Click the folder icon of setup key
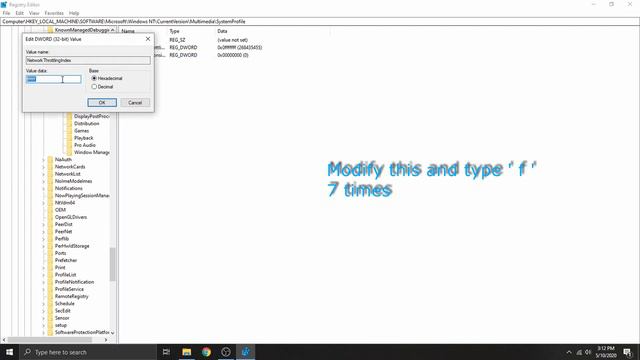The width and height of the screenshot is (640, 360). [50, 325]
